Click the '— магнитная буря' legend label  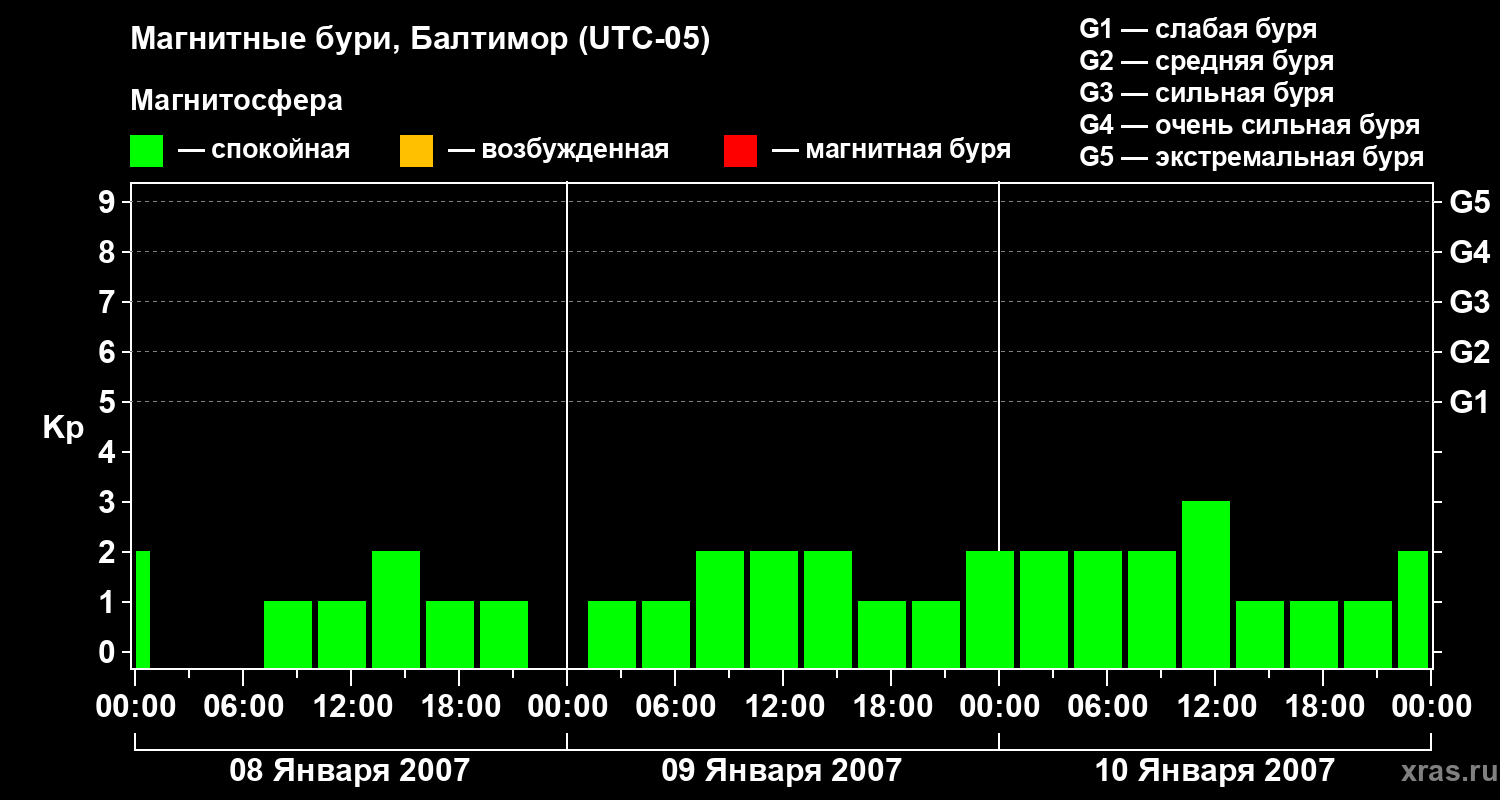coord(892,151)
